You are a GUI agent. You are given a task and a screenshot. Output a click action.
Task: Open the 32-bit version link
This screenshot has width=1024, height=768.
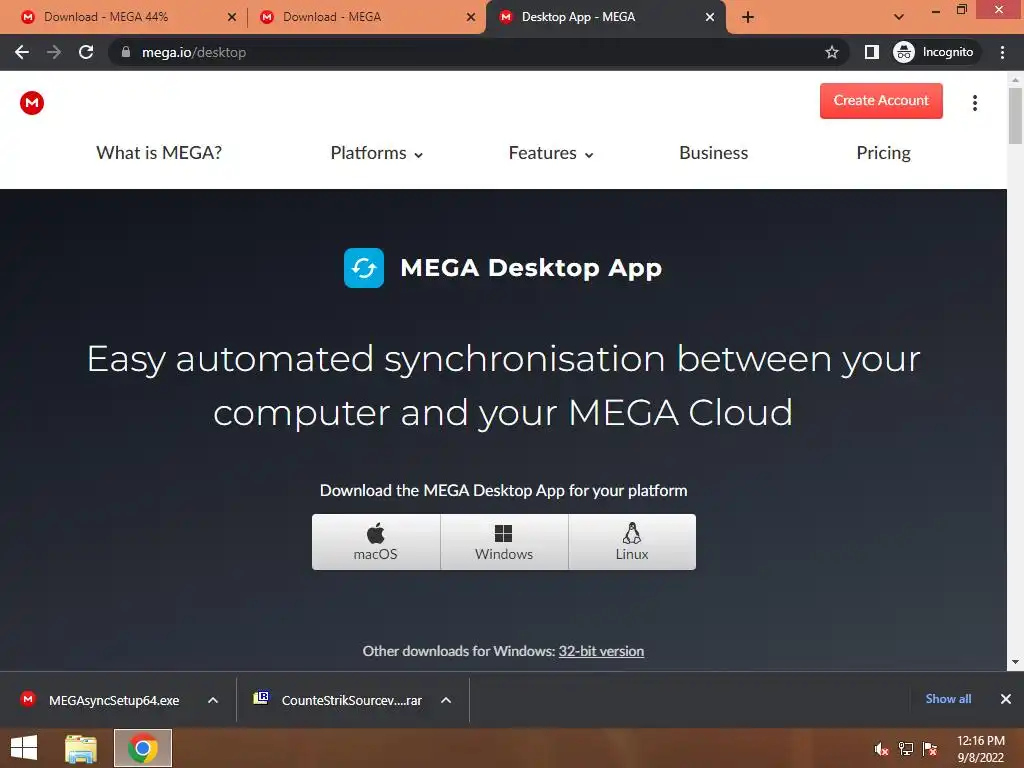click(x=601, y=651)
